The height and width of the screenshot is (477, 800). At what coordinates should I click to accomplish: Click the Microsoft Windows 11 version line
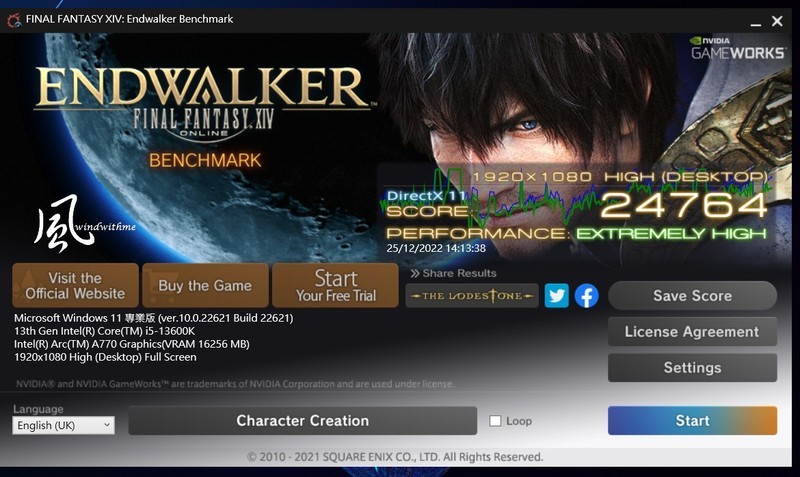(x=154, y=318)
